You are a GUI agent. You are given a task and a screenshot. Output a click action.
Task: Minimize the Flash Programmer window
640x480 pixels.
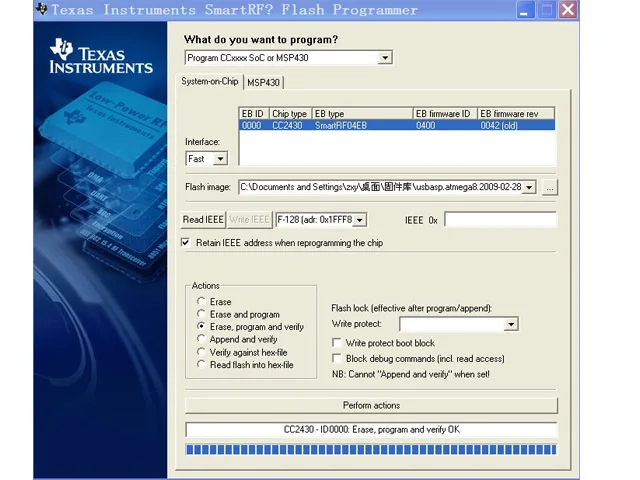[x=525, y=9]
